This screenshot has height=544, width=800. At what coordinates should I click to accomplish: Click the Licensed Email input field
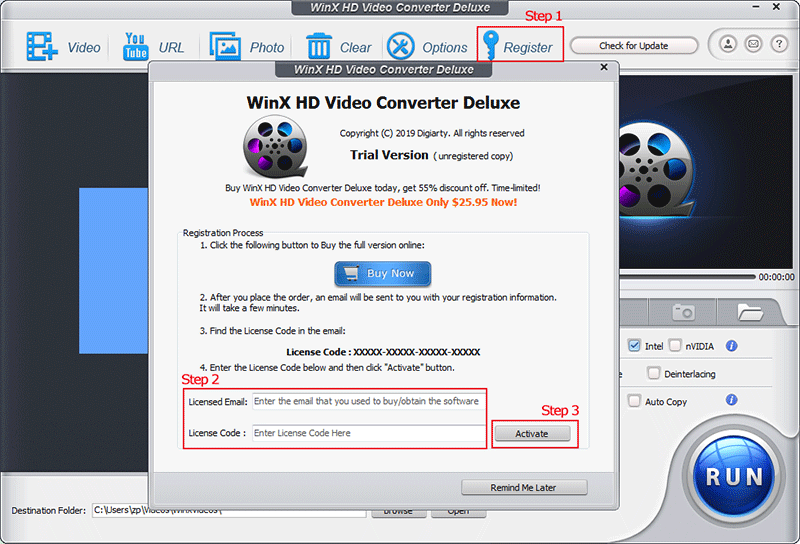pos(368,402)
